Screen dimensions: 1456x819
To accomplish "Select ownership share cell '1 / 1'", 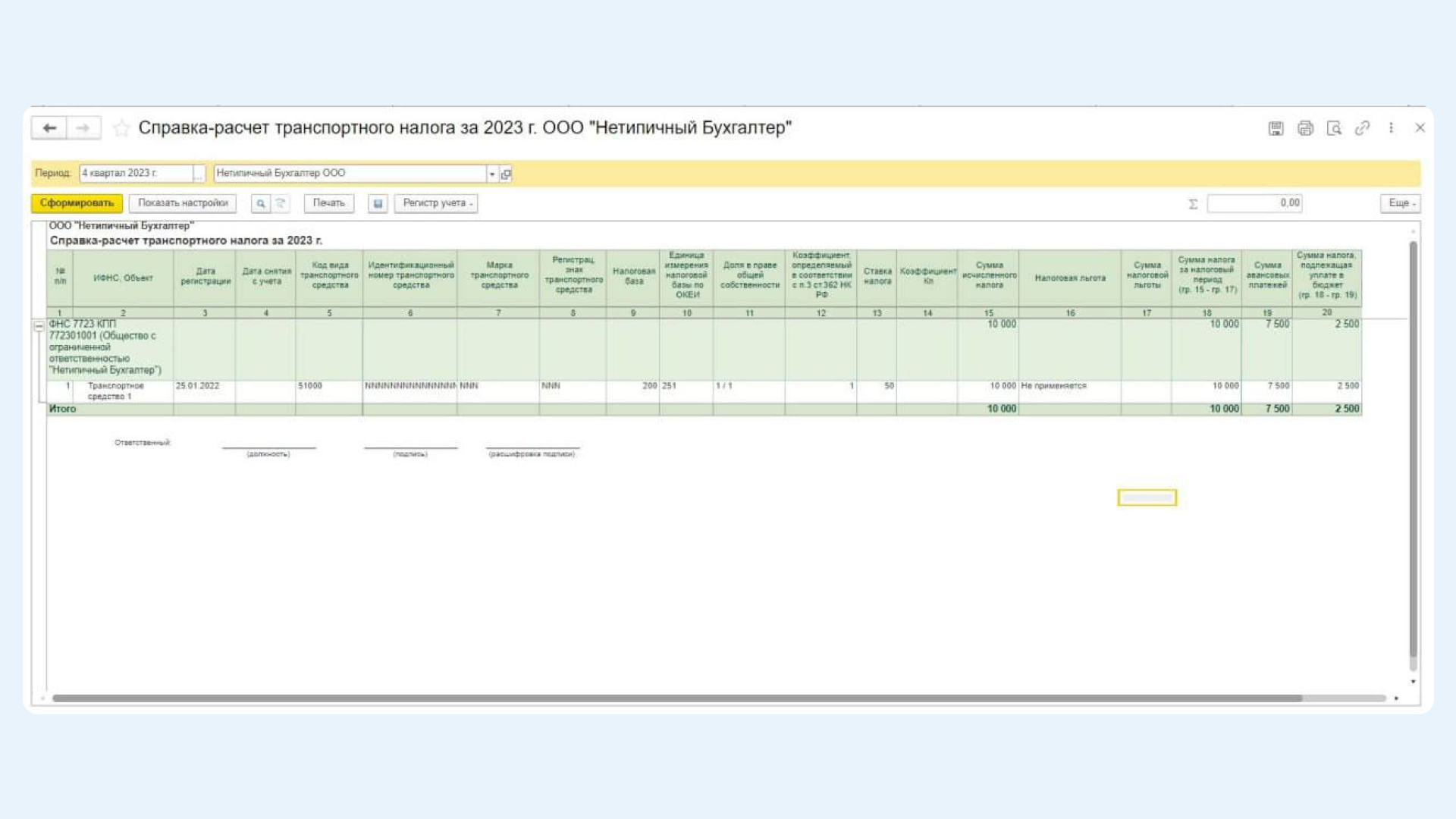I will (748, 391).
